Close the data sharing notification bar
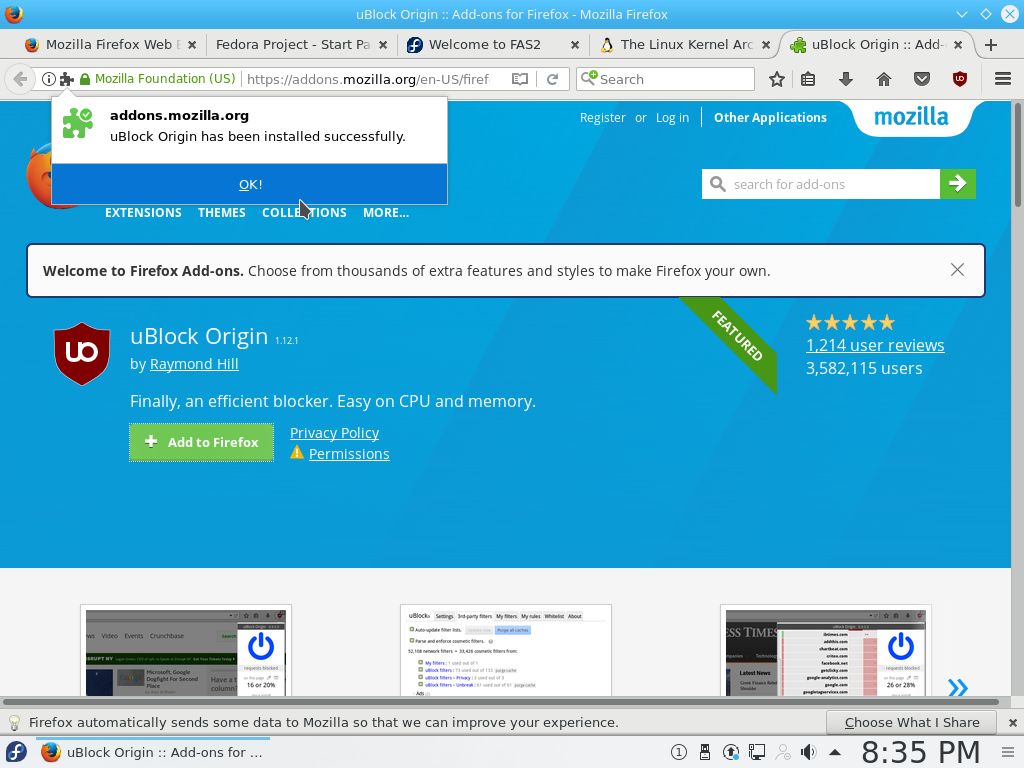 click(1012, 722)
